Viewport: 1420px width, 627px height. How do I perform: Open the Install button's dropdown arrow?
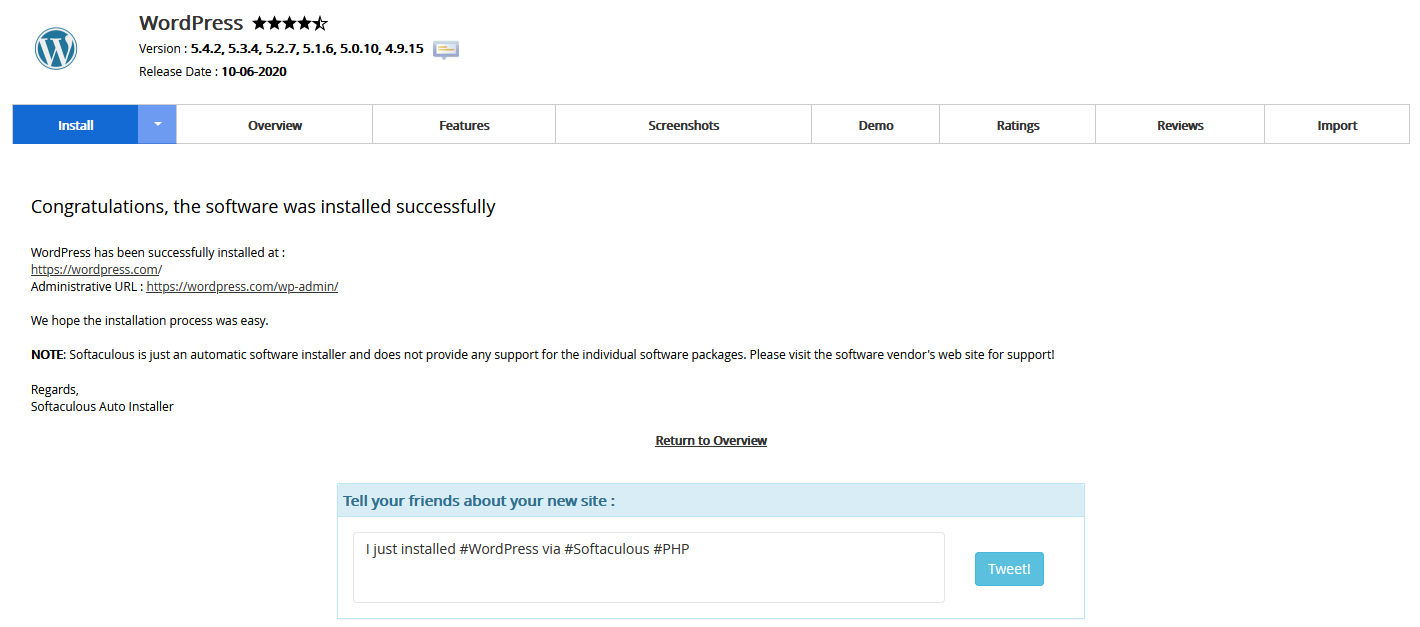click(157, 124)
